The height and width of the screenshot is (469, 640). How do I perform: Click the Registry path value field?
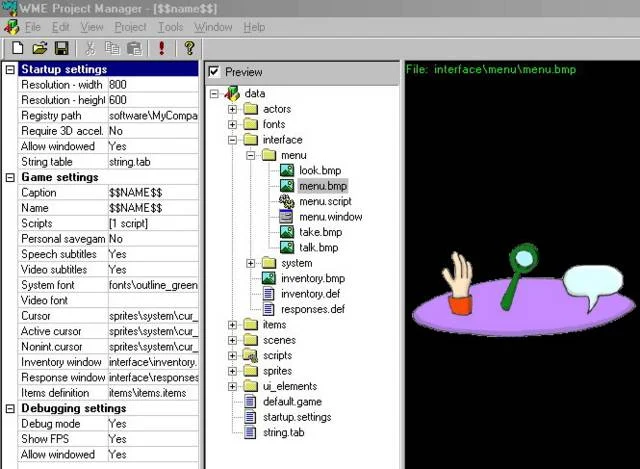153,116
